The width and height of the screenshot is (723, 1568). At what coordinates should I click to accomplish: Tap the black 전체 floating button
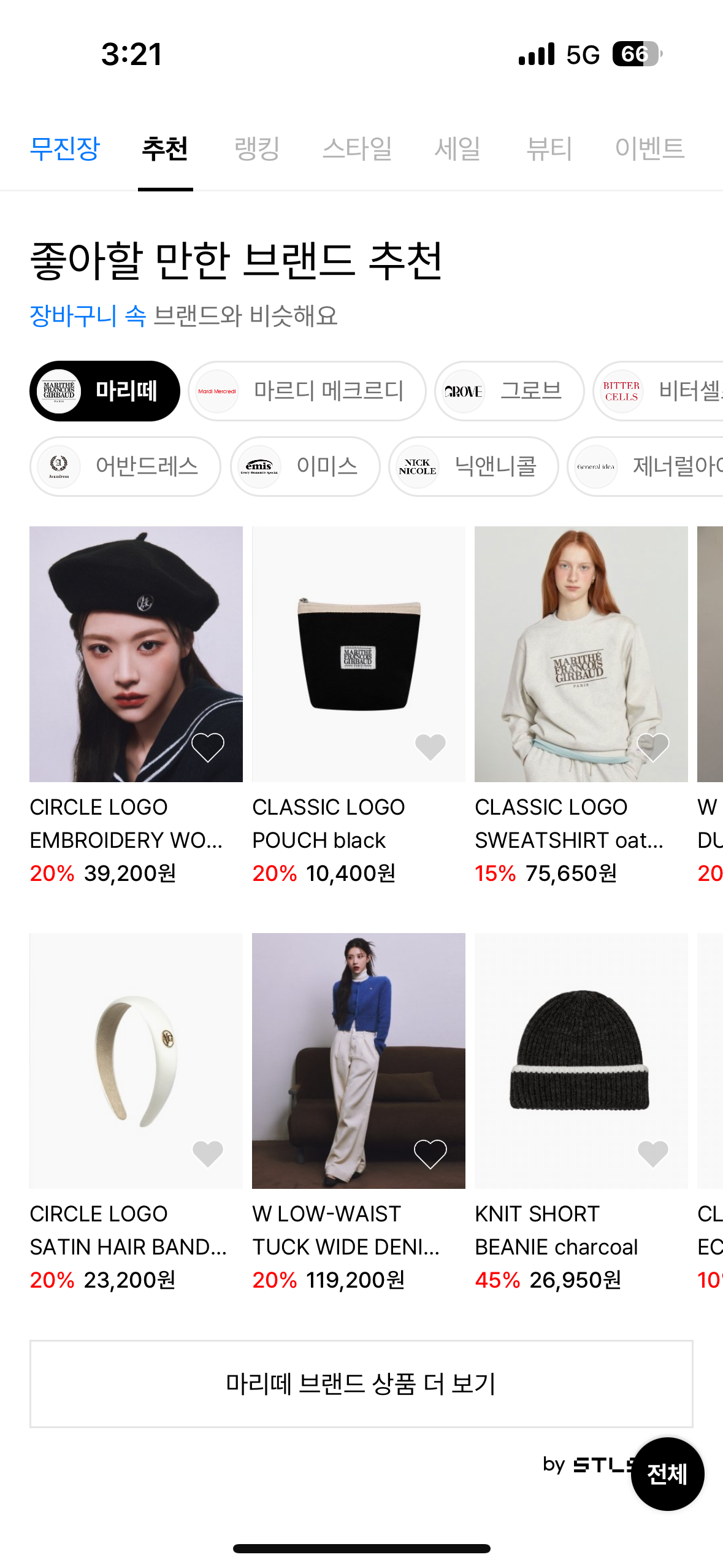667,1474
